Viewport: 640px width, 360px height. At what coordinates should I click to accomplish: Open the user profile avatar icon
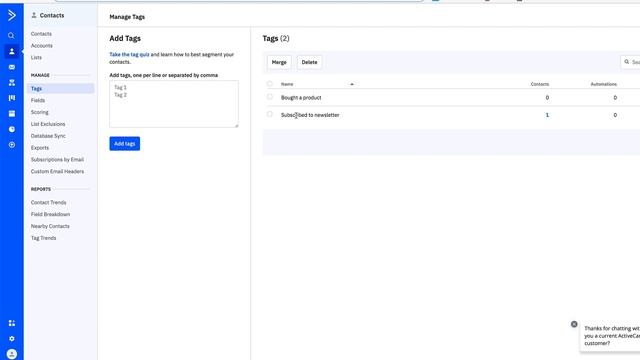tap(11, 354)
